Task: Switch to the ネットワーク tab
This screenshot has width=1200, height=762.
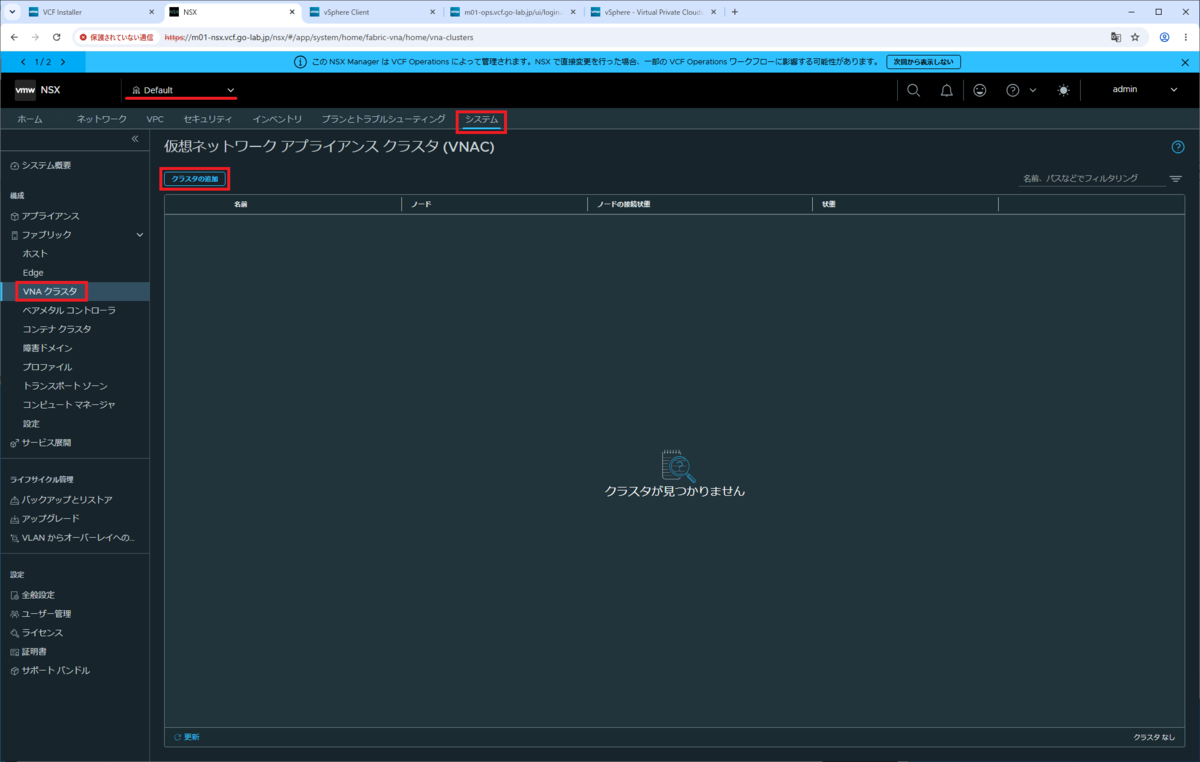Action: (x=102, y=119)
